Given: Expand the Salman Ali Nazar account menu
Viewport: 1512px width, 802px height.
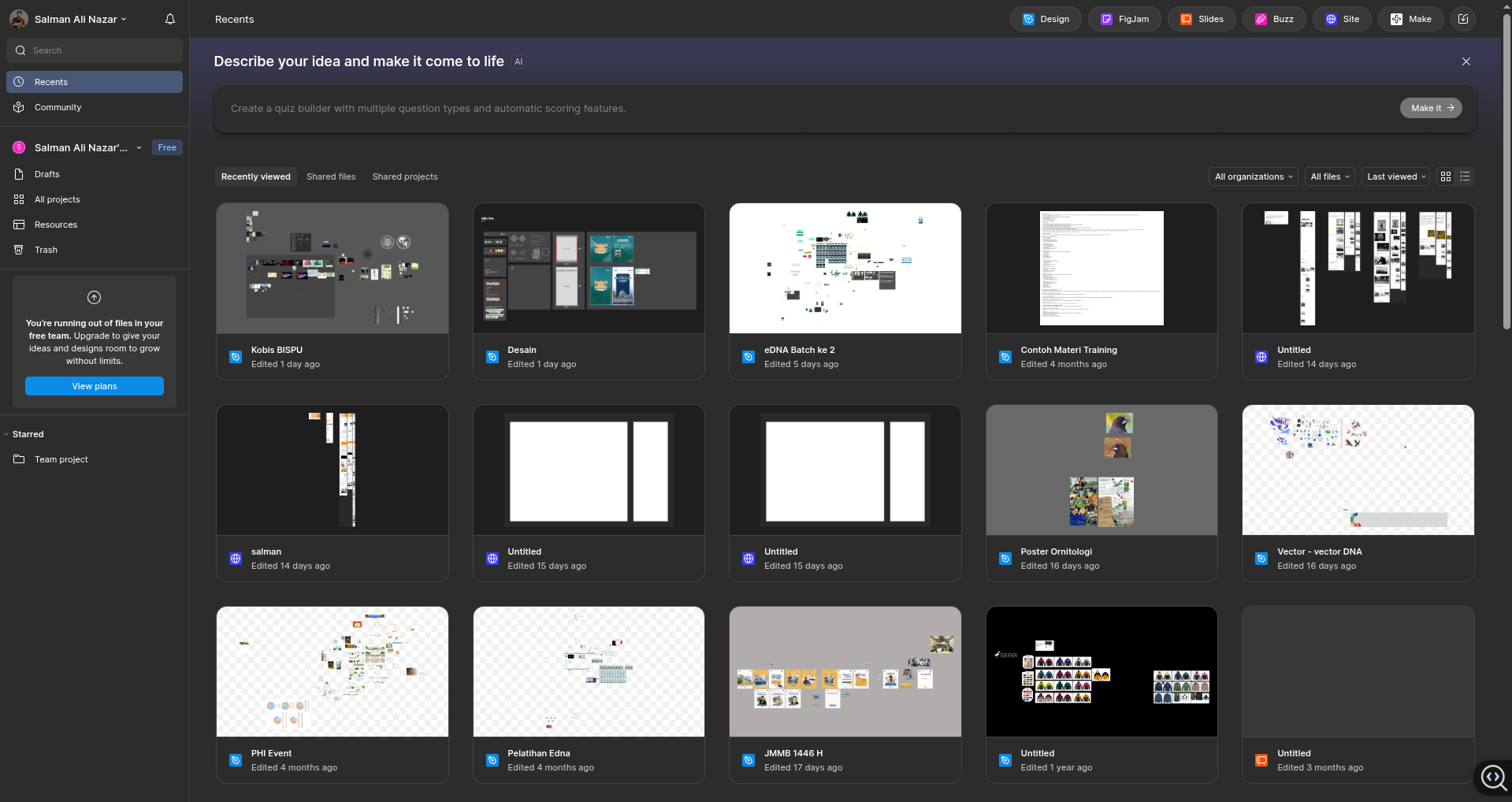Looking at the screenshot, I should (79, 18).
